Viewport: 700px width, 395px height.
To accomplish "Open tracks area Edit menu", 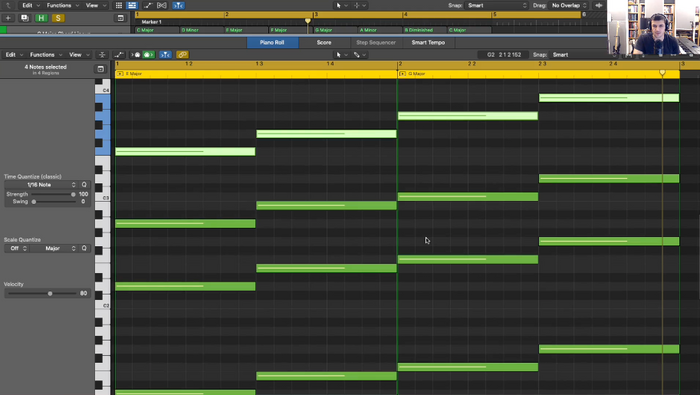I will 30,5.
